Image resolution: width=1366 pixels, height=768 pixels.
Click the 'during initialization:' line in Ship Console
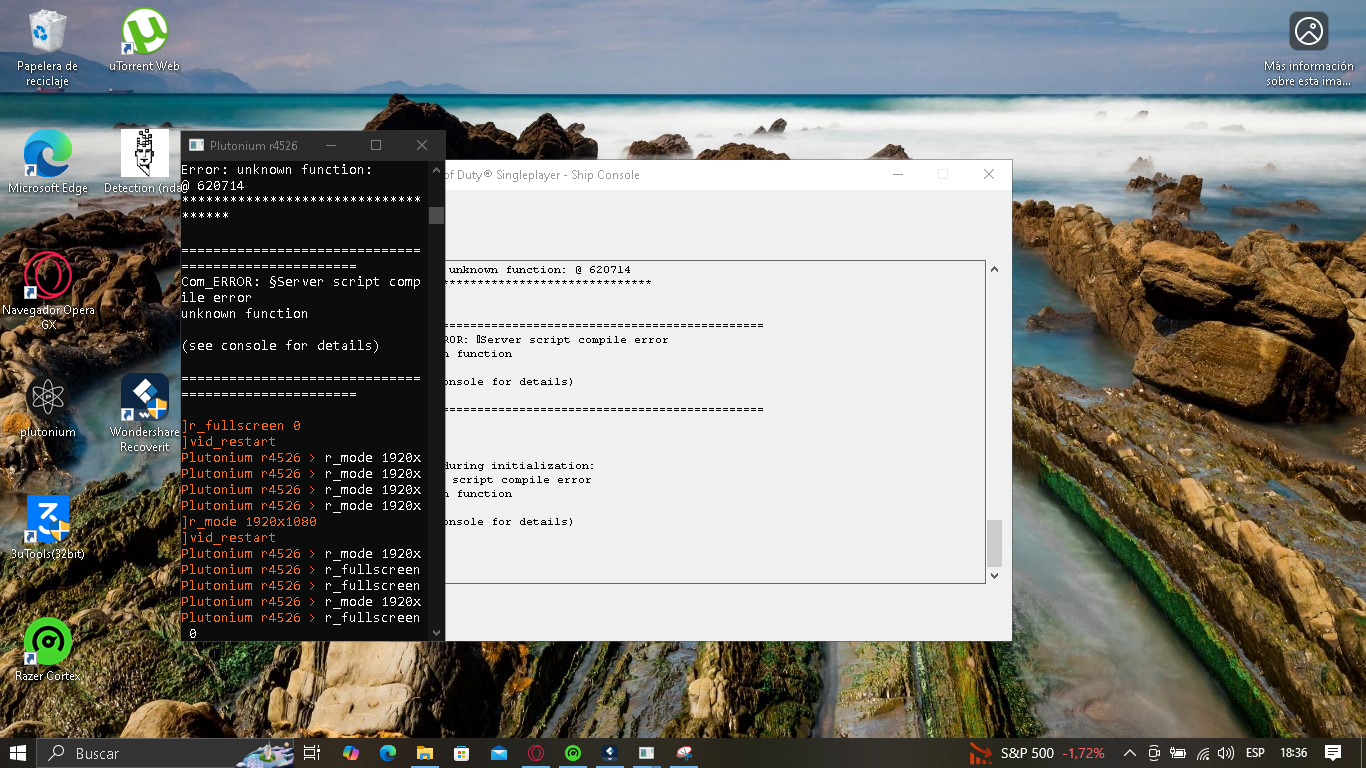click(x=519, y=466)
